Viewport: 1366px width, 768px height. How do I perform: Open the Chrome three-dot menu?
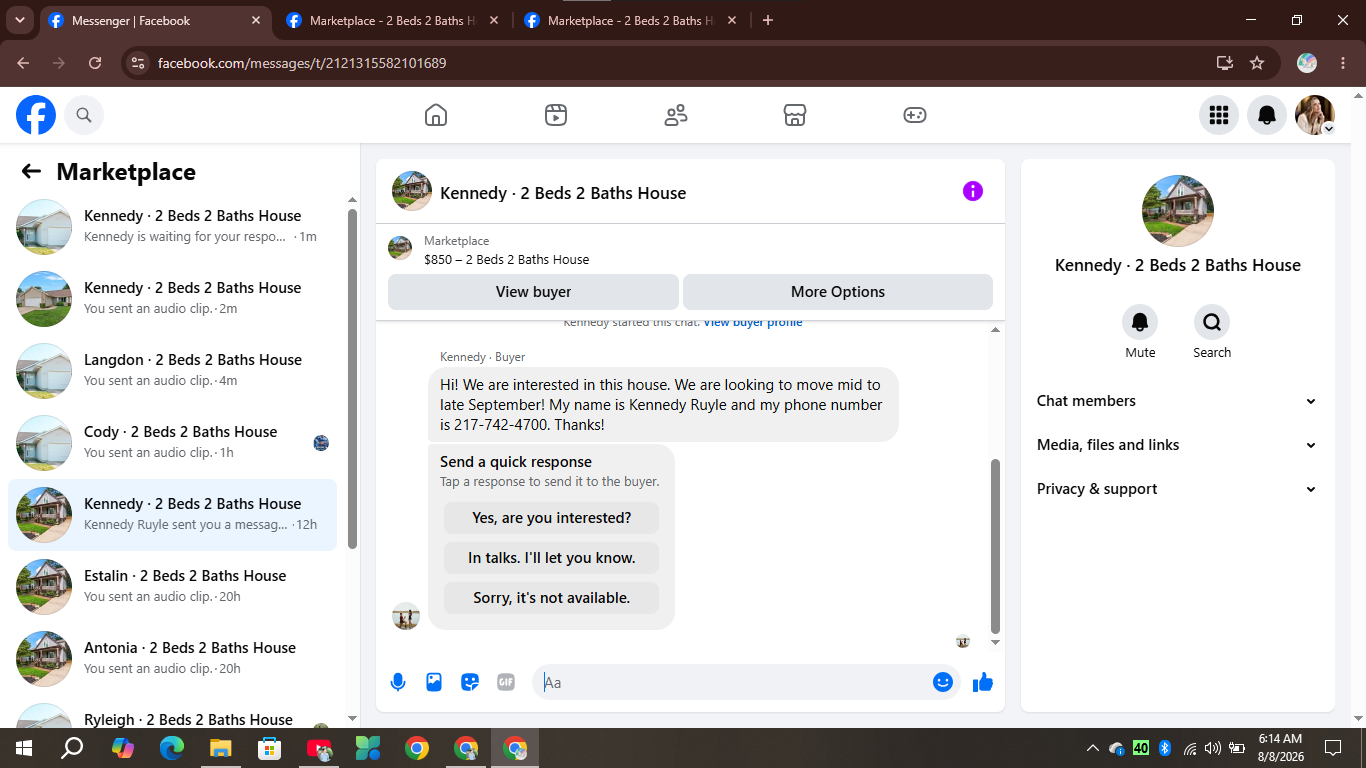click(x=1343, y=63)
